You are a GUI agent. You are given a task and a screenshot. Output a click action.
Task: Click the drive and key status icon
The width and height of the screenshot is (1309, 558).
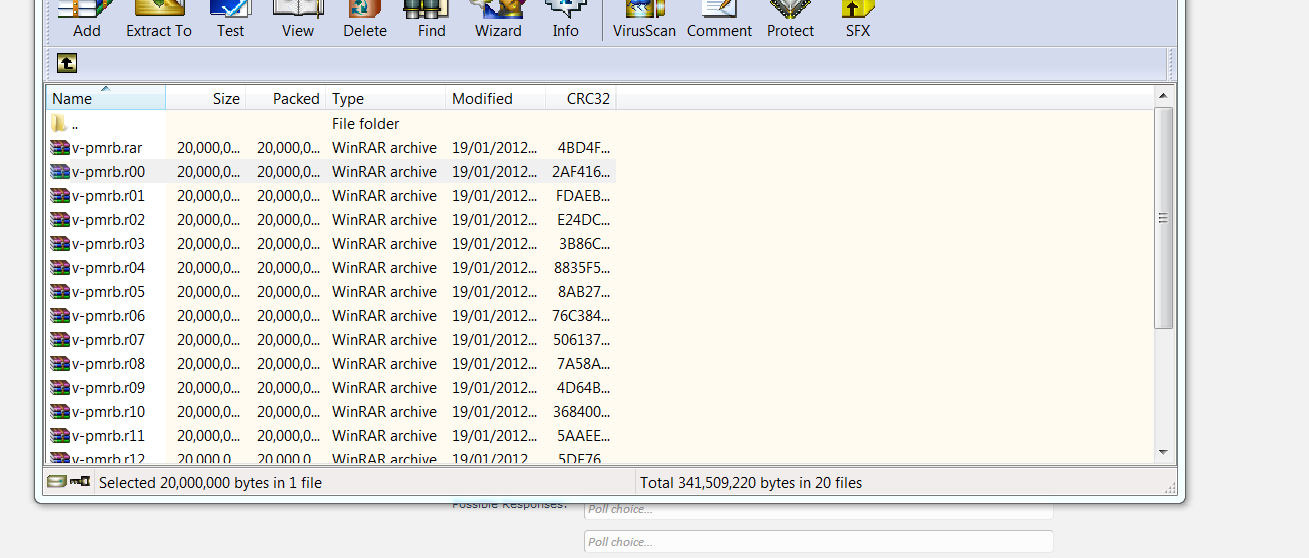[x=69, y=482]
